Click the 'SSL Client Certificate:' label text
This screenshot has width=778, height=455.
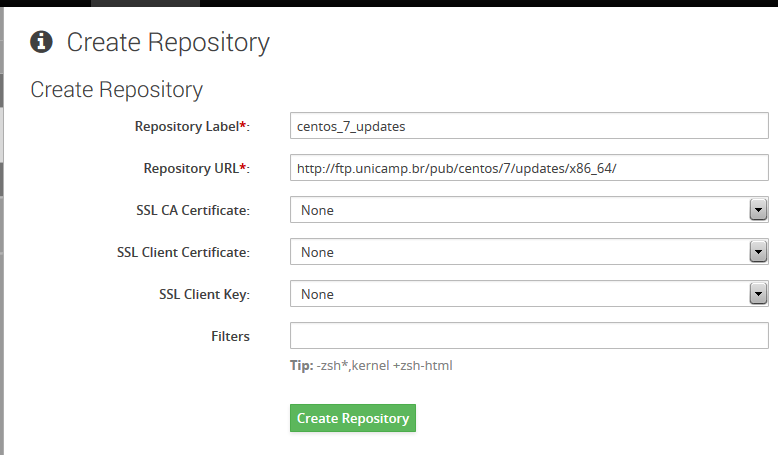pyautogui.click(x=183, y=253)
